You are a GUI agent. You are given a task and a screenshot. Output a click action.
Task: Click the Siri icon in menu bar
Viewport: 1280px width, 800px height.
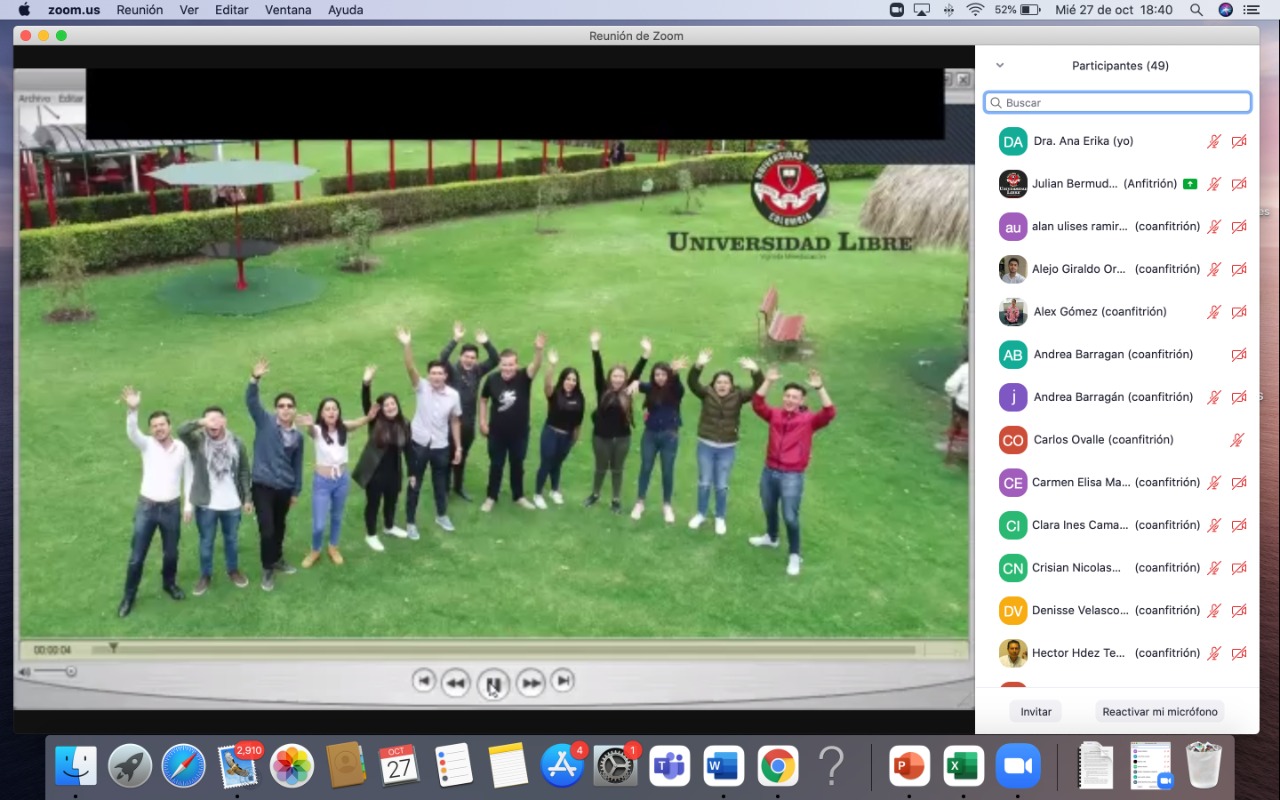click(1225, 10)
